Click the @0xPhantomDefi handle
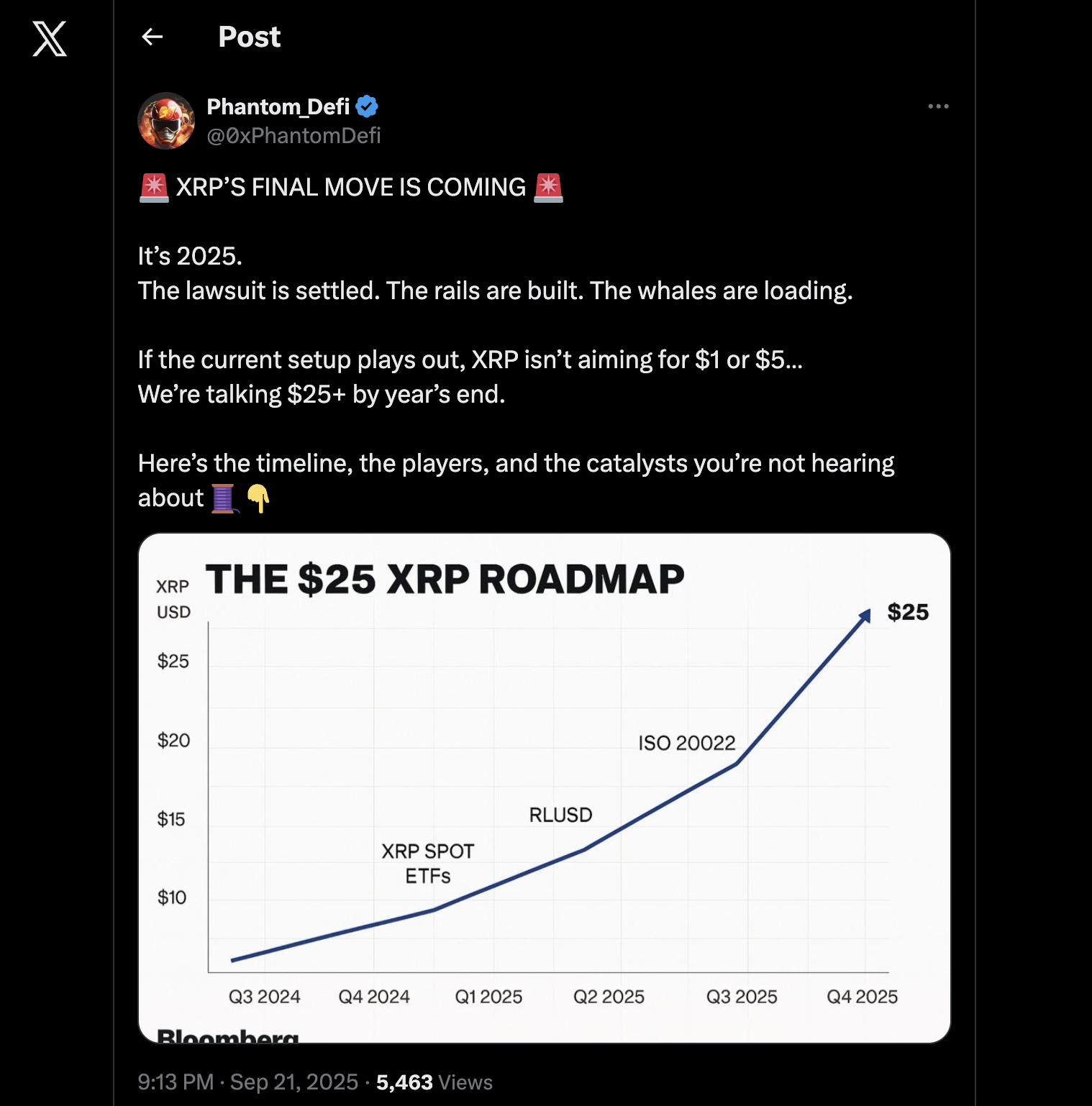This screenshot has width=1092, height=1106. coord(294,135)
